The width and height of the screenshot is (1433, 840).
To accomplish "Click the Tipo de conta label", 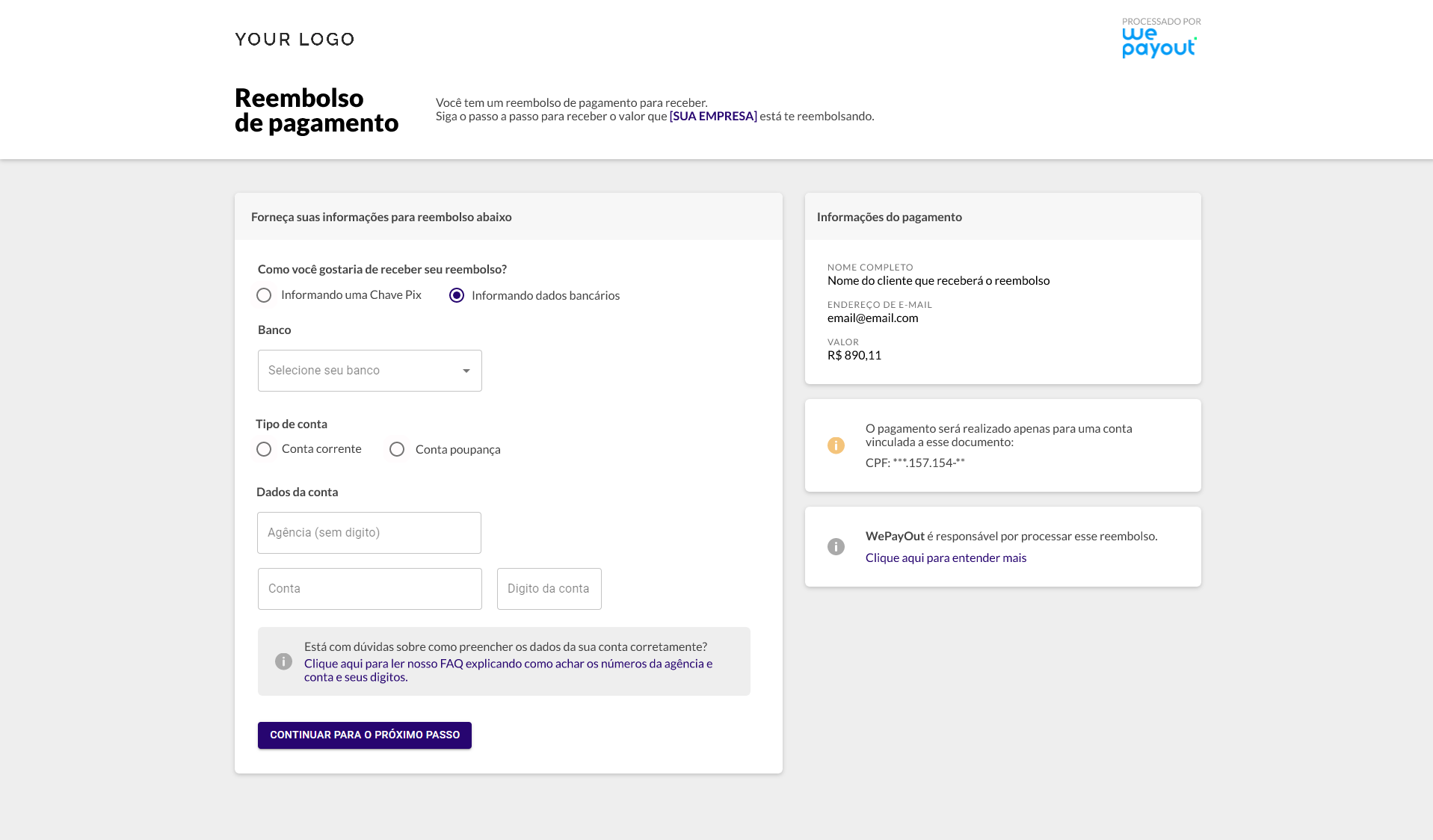I will click(x=292, y=424).
